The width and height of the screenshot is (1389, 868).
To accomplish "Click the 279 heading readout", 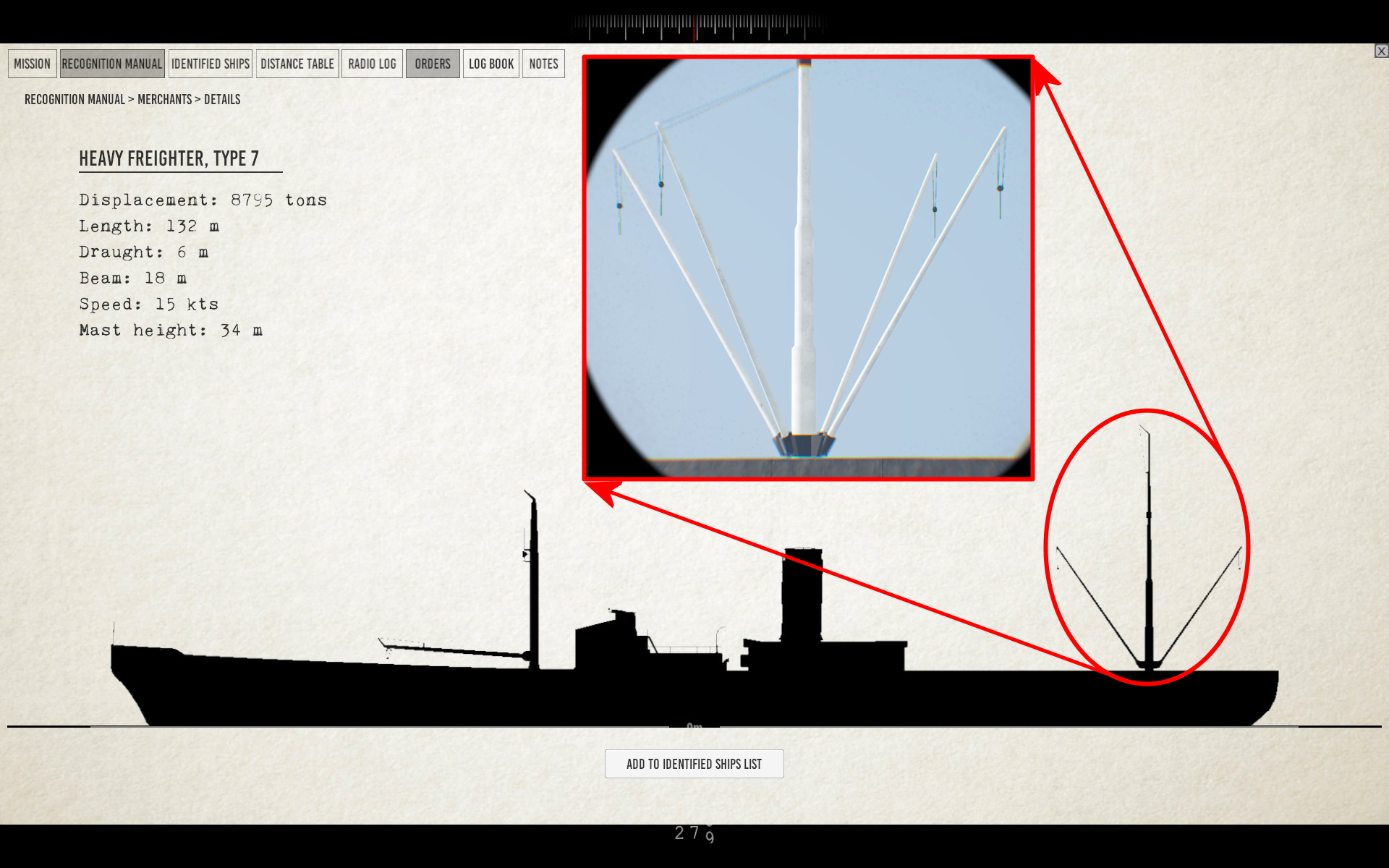I will click(x=694, y=833).
